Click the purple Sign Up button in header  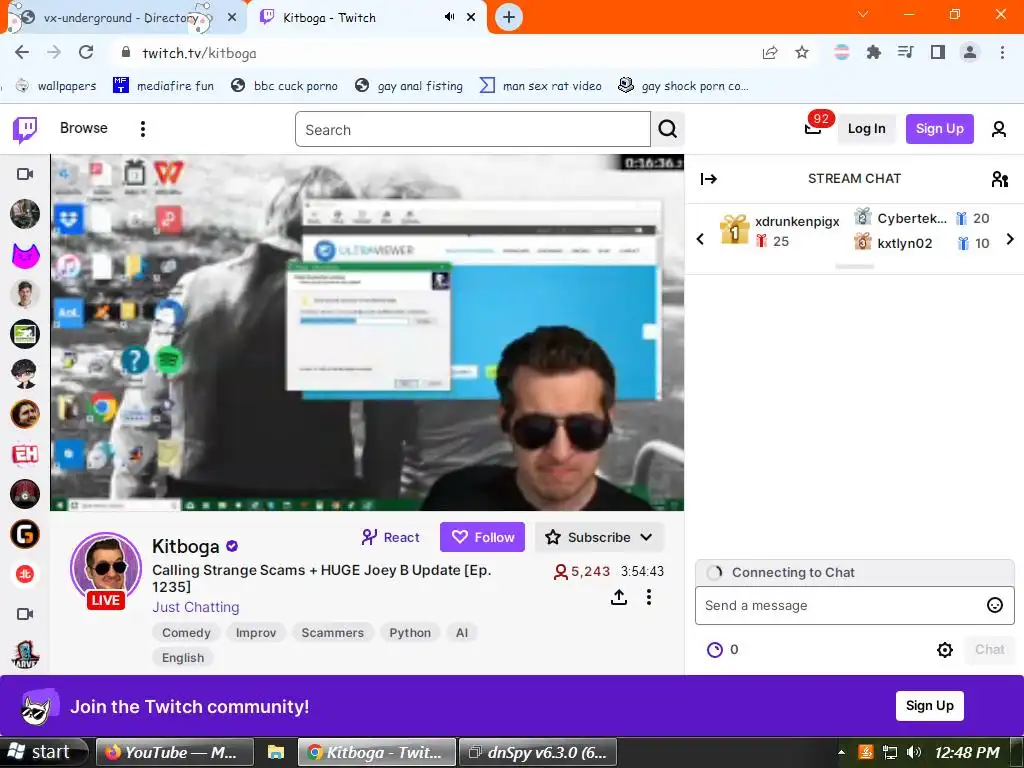(x=939, y=129)
